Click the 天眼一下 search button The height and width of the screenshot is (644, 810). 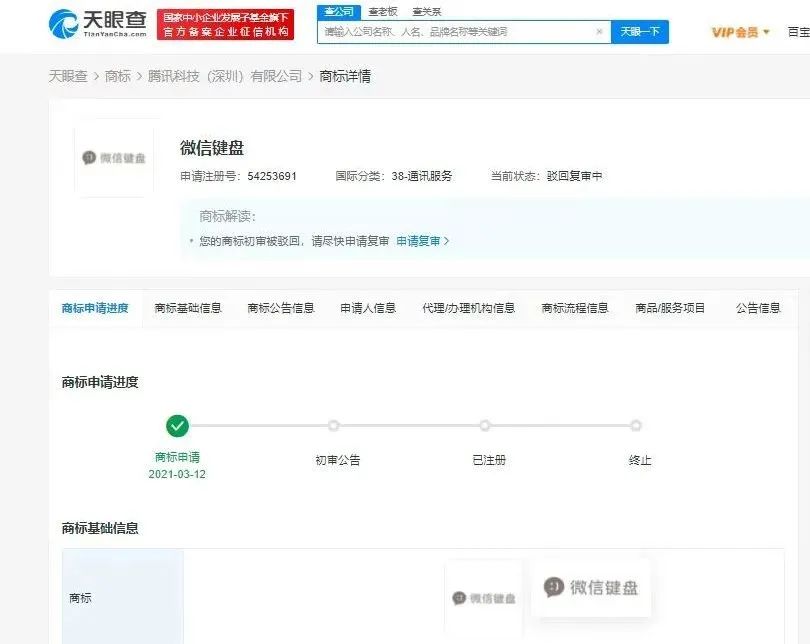[640, 31]
